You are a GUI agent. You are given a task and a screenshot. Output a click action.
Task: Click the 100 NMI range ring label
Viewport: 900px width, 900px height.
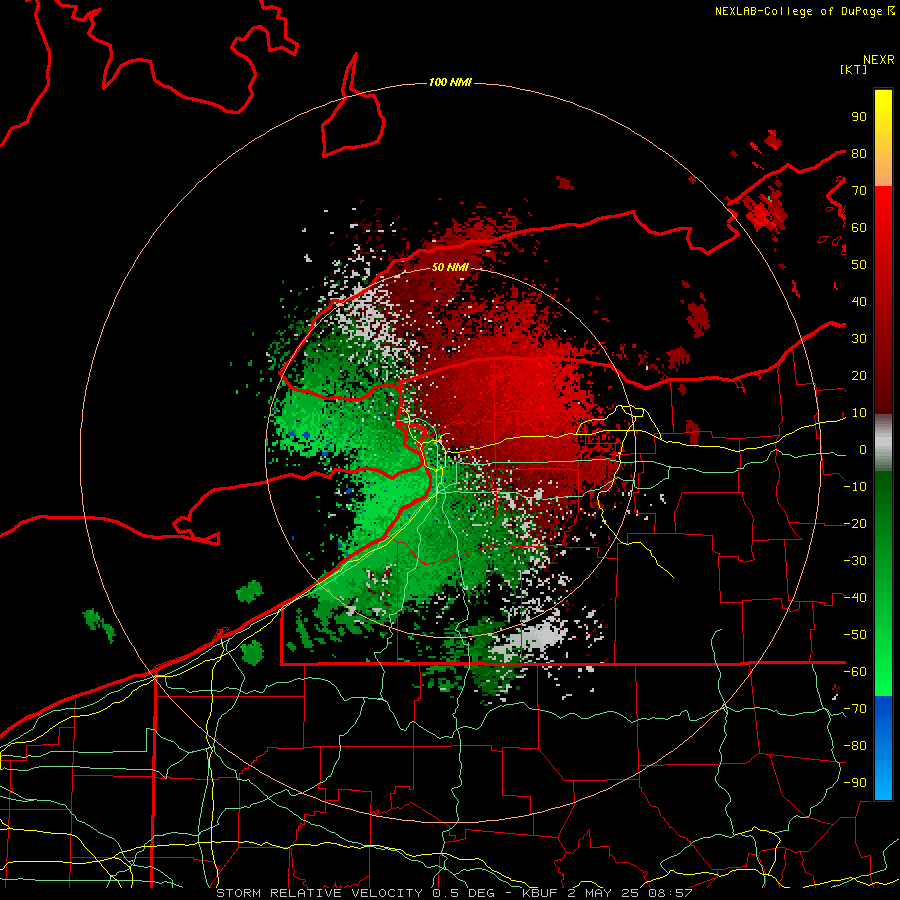click(450, 83)
